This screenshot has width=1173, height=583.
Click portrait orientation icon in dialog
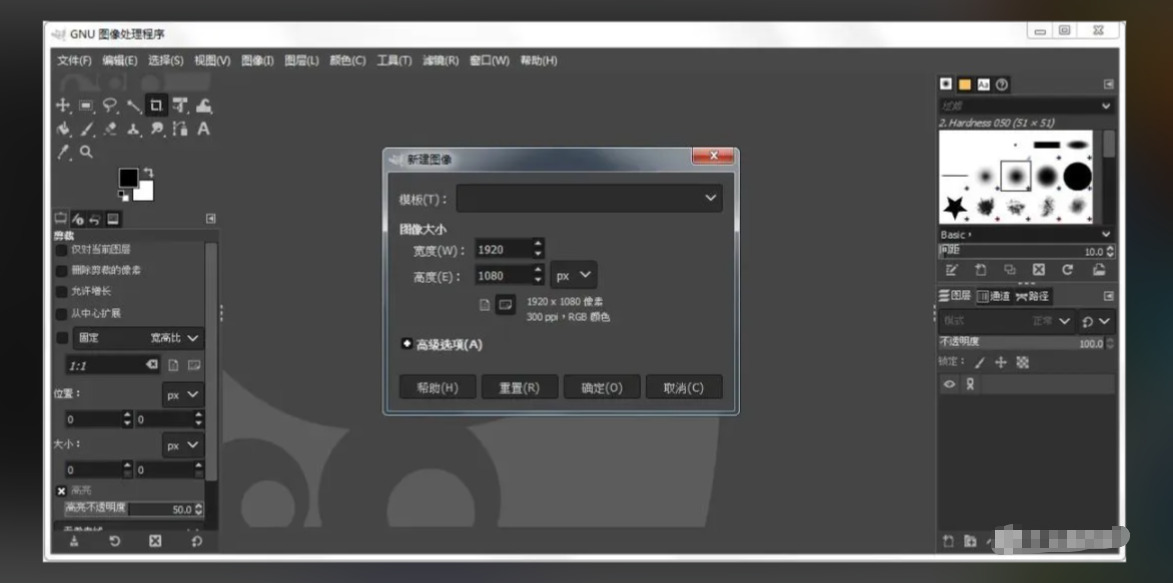coord(485,305)
